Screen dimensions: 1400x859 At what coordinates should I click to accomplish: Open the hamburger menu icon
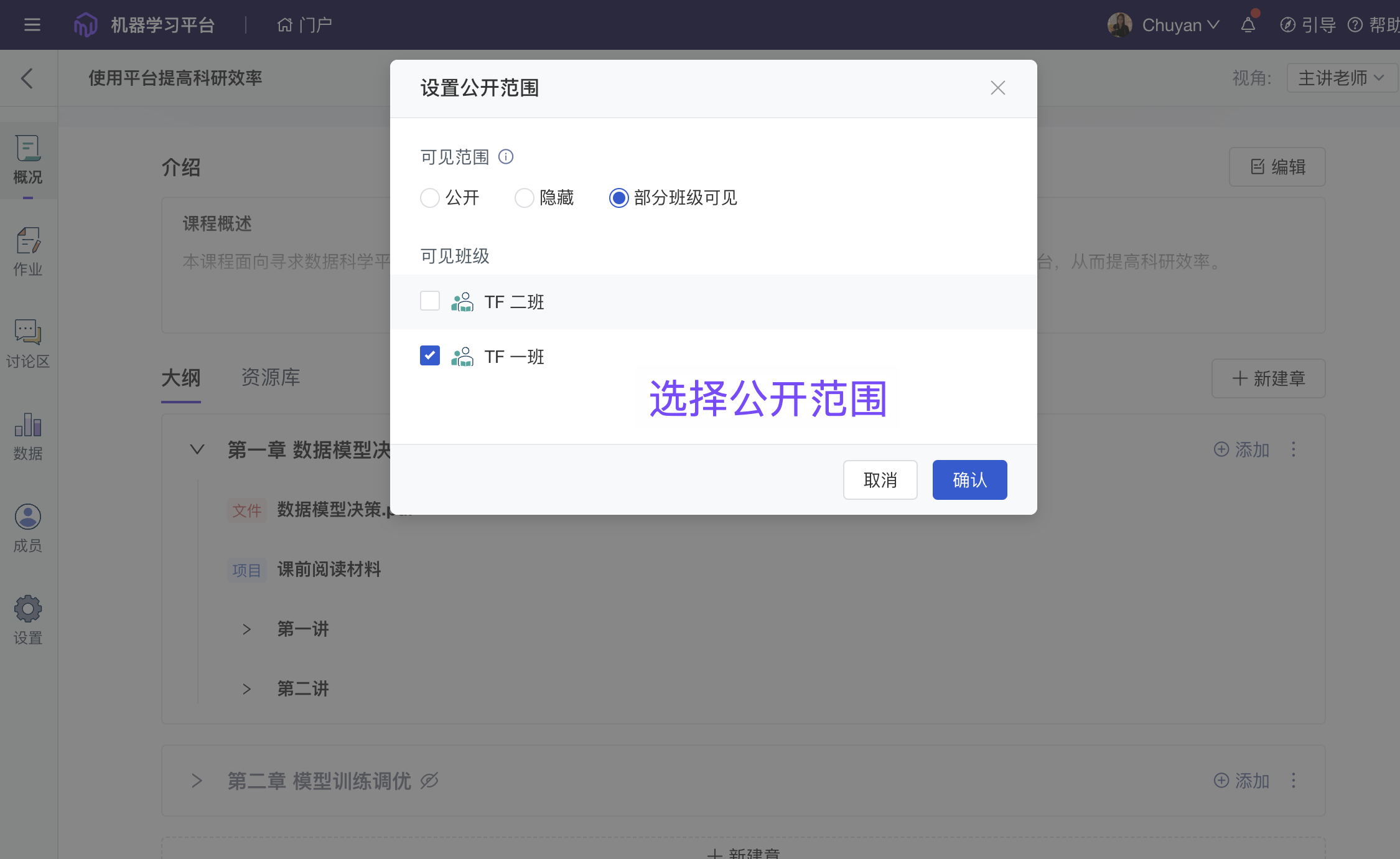[32, 25]
